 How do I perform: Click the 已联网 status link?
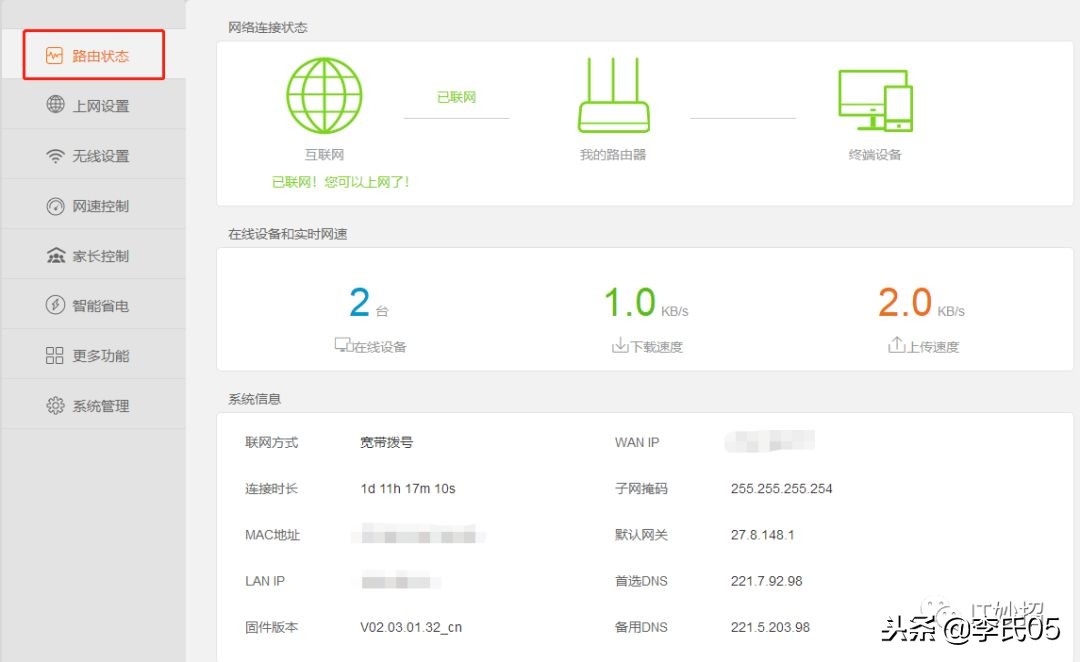click(x=456, y=97)
